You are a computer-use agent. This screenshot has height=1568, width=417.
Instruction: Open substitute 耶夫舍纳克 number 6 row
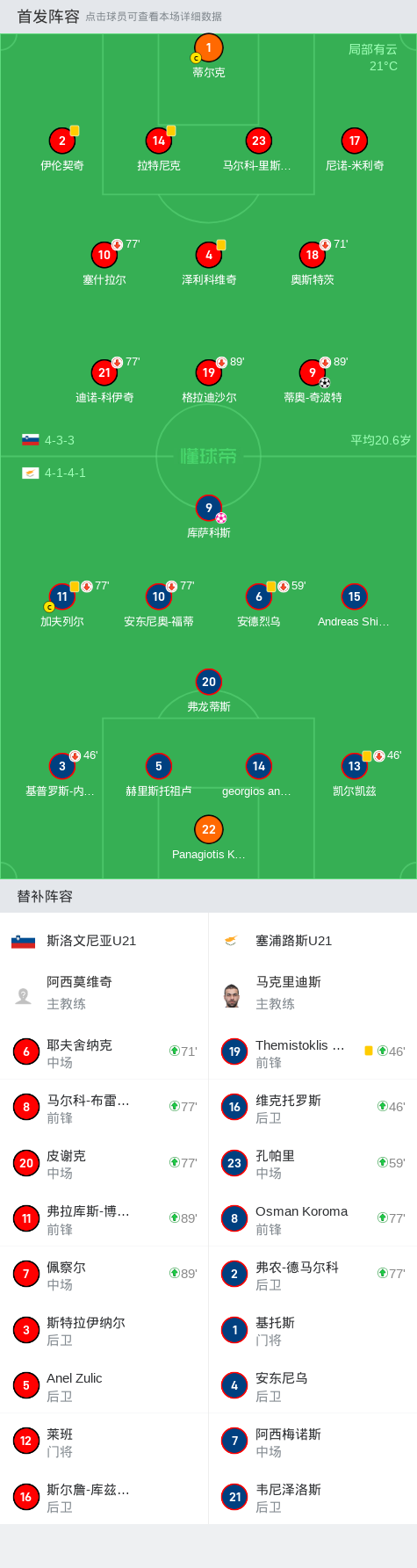pos(104,1051)
